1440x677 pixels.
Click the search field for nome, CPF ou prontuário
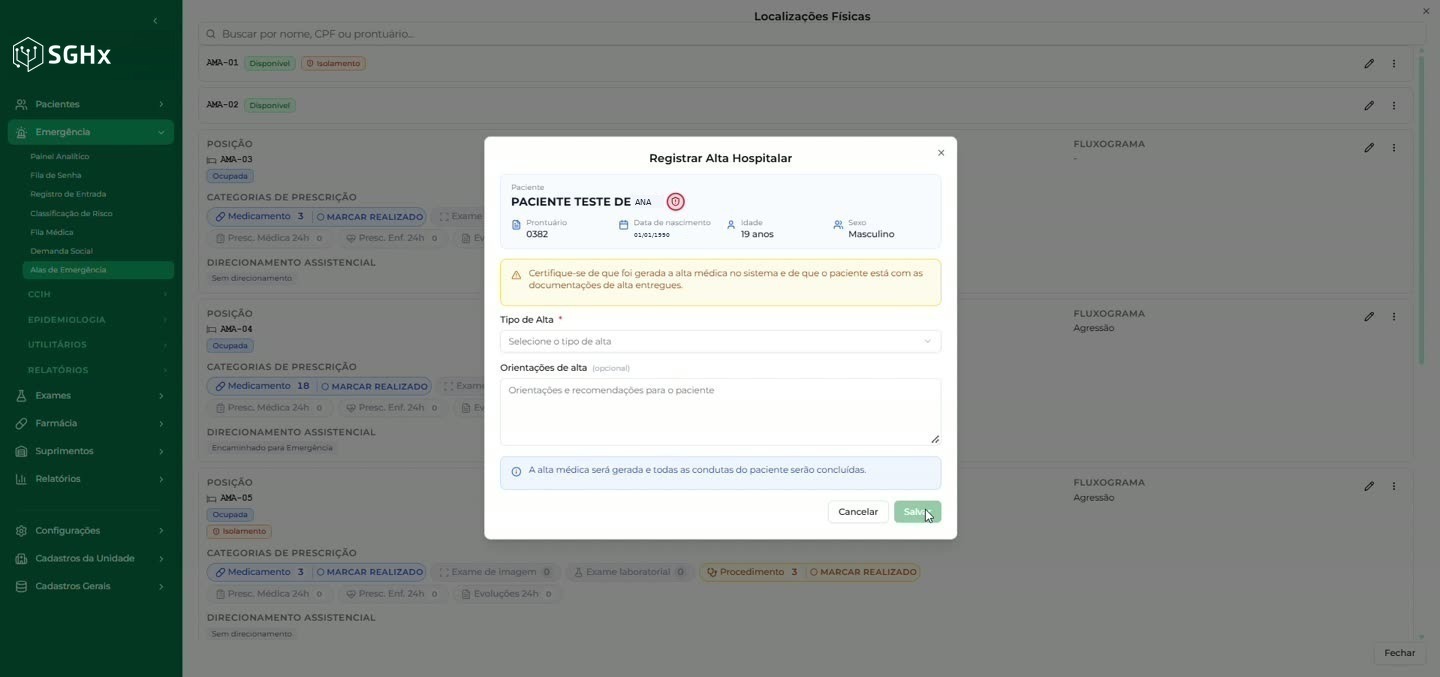coord(811,34)
